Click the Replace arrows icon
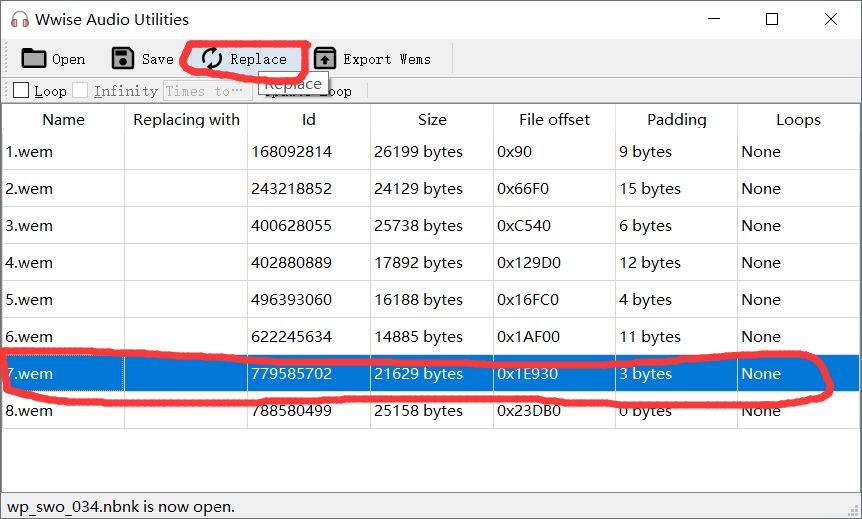The height and width of the screenshot is (519, 862). 212,58
